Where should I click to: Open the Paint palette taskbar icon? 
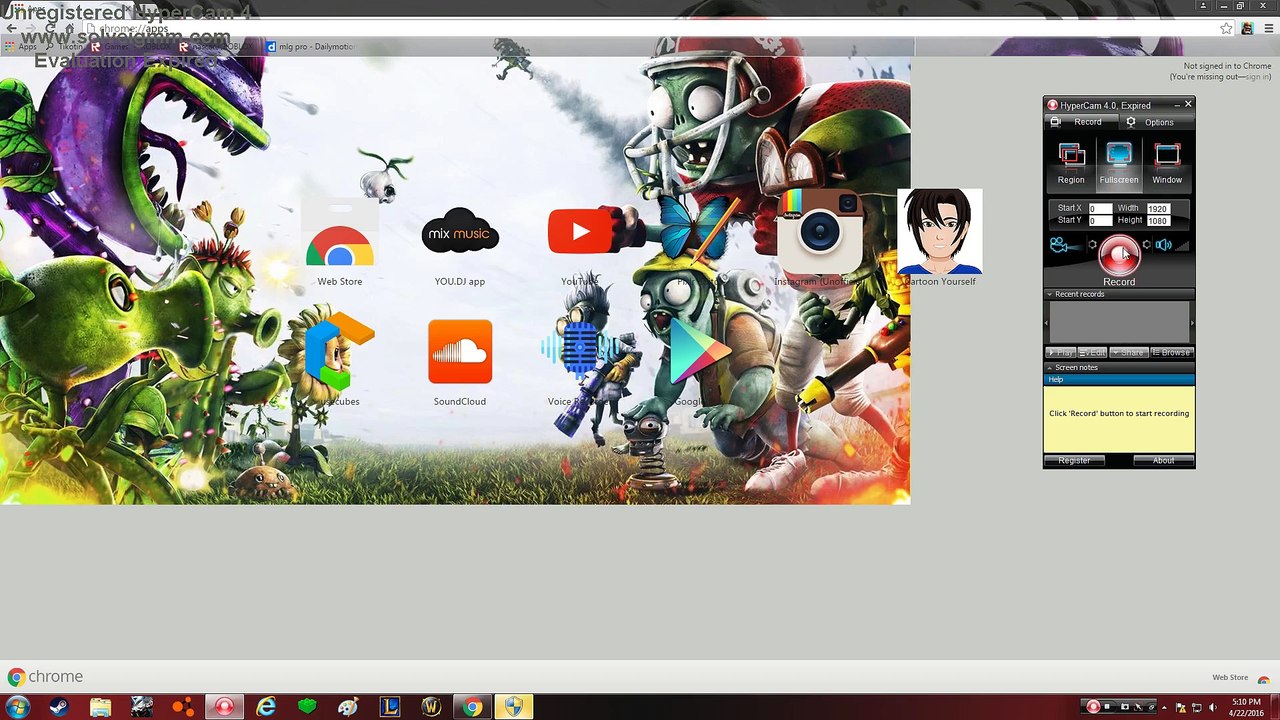coord(348,707)
